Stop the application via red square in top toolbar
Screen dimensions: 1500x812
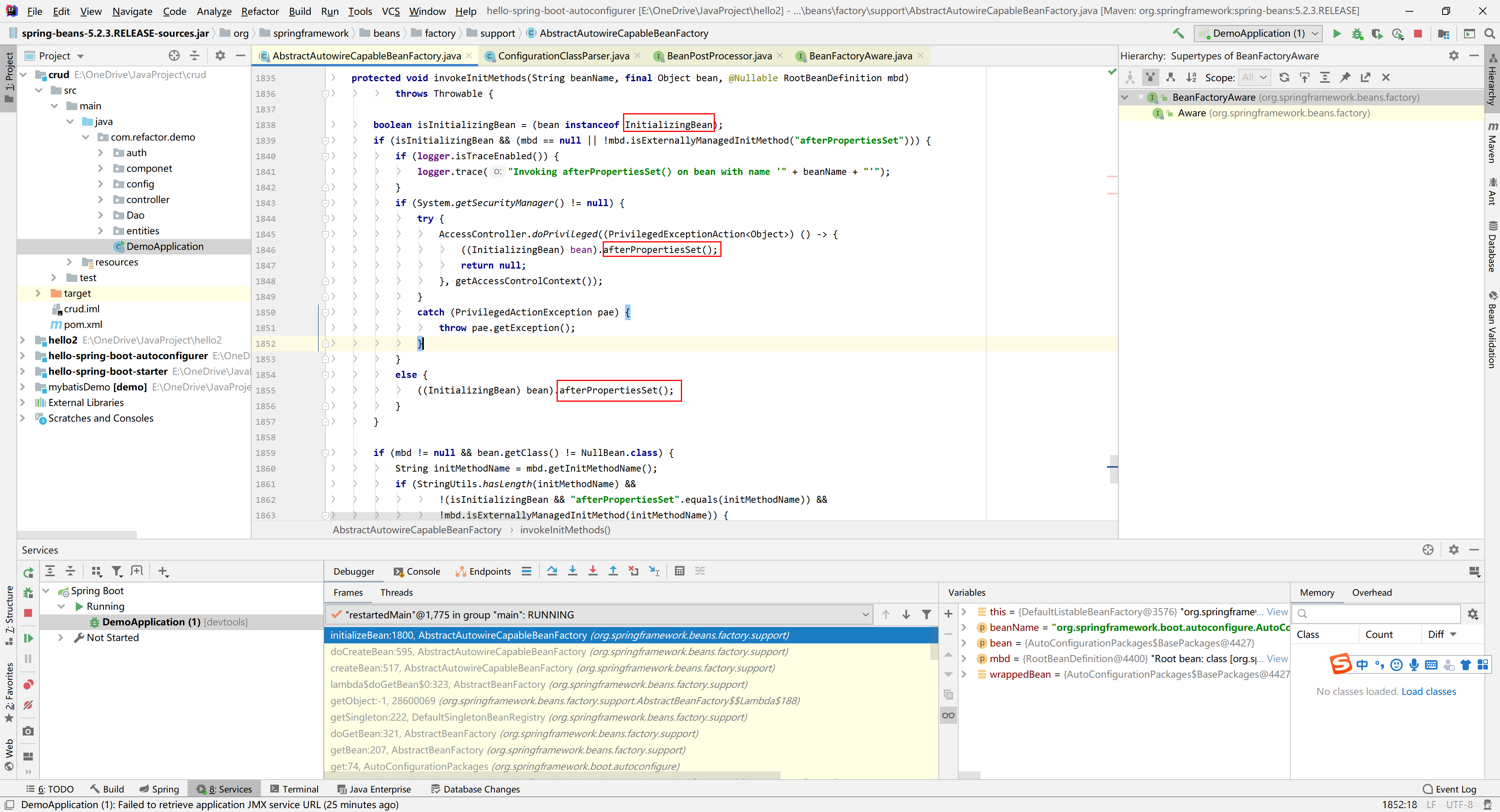pyautogui.click(x=1418, y=33)
